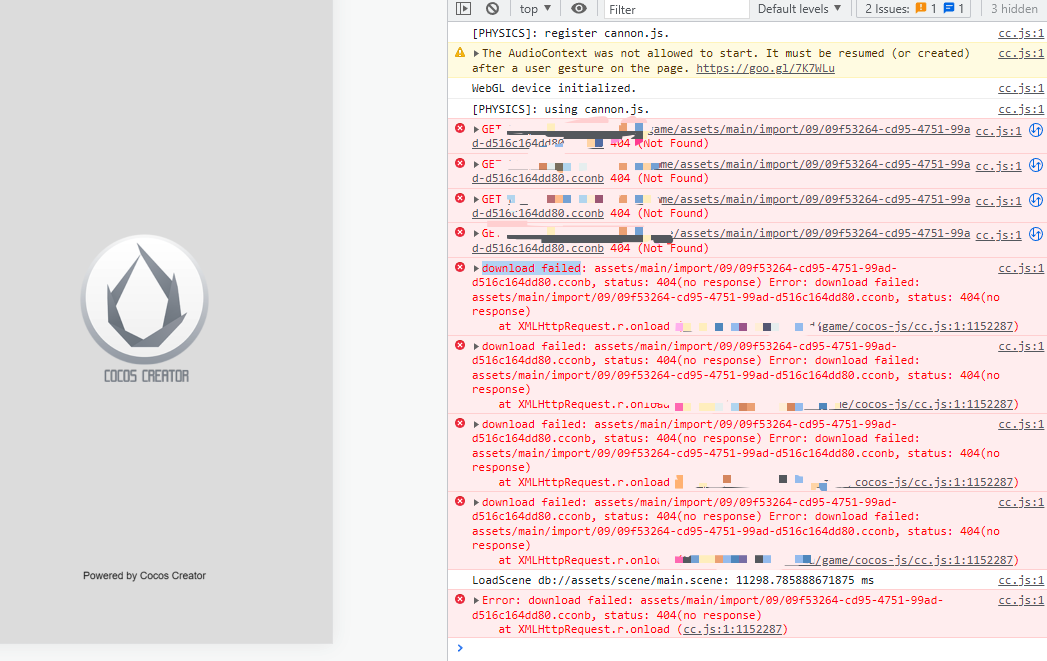Open cc.js:1 source link on WebGL message
This screenshot has height=661, width=1047.
click(1020, 88)
